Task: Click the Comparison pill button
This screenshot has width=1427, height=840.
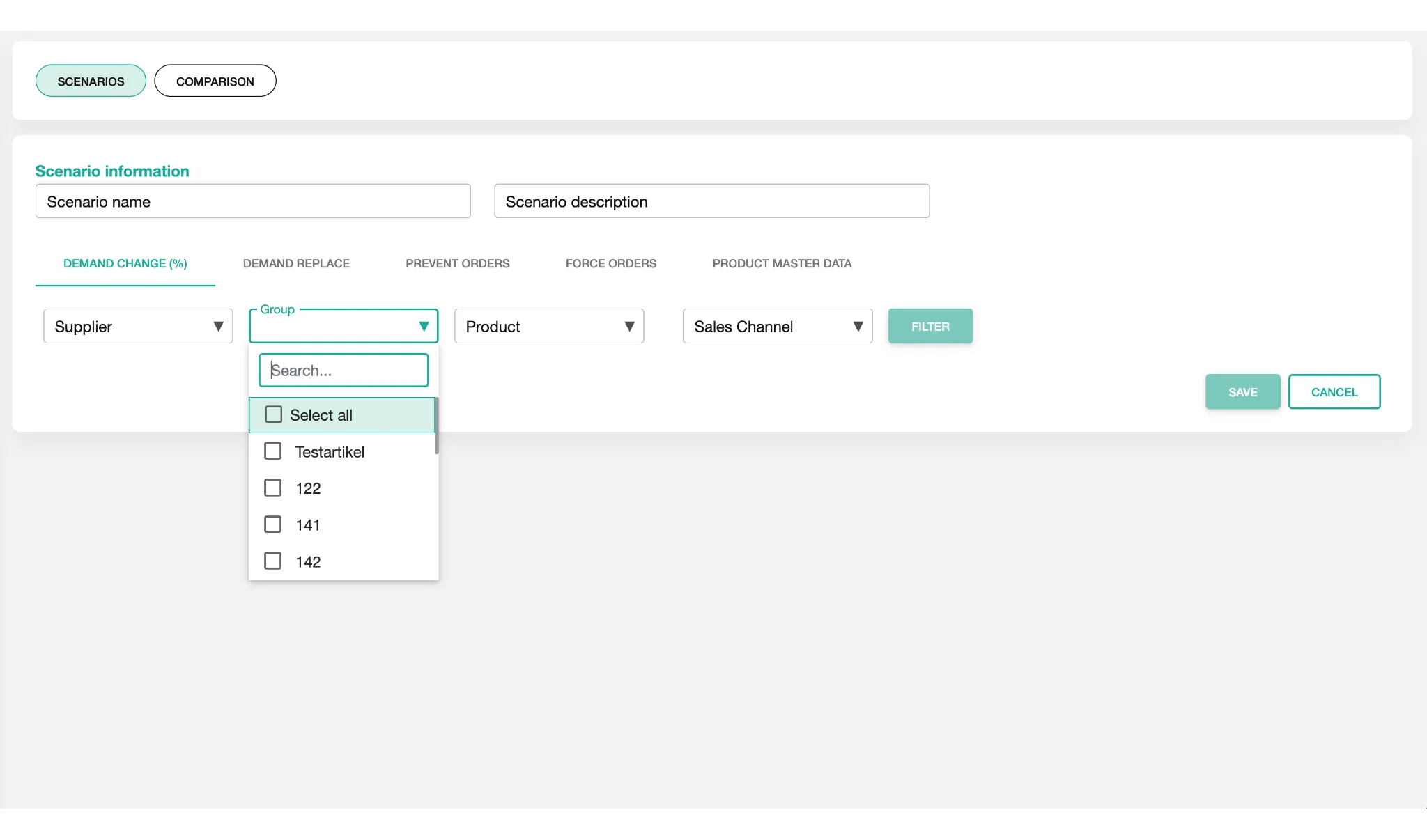Action: coord(215,81)
